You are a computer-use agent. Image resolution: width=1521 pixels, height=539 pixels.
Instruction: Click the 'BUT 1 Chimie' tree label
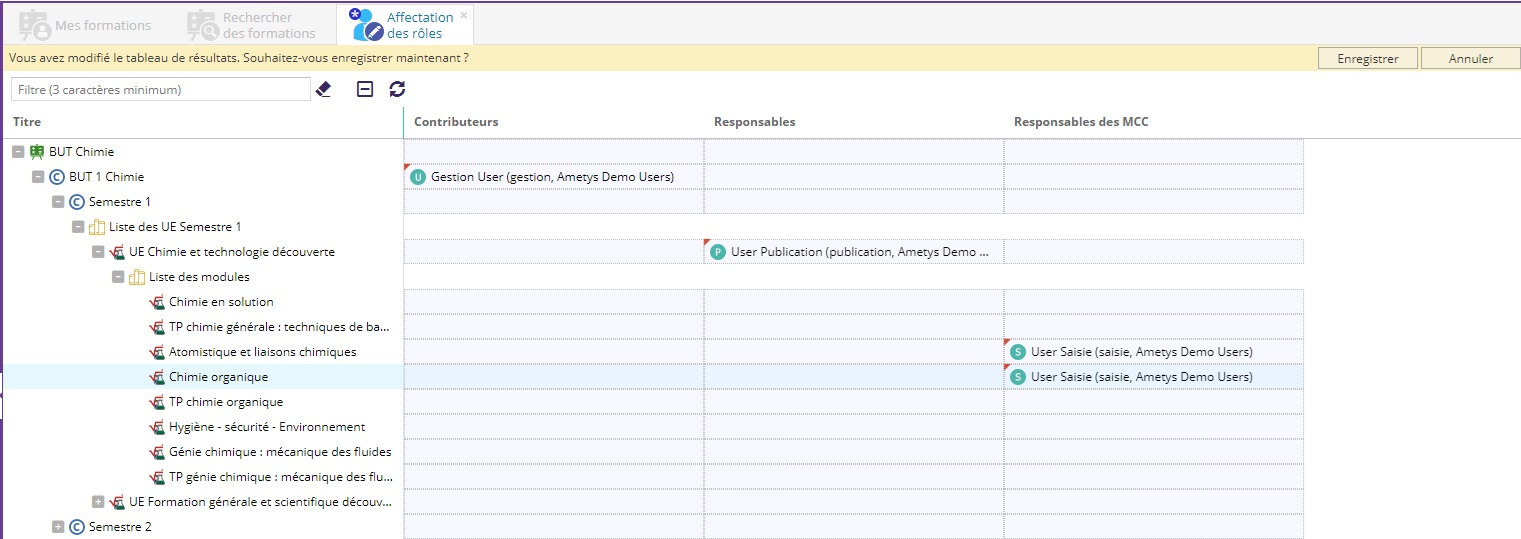coord(106,177)
